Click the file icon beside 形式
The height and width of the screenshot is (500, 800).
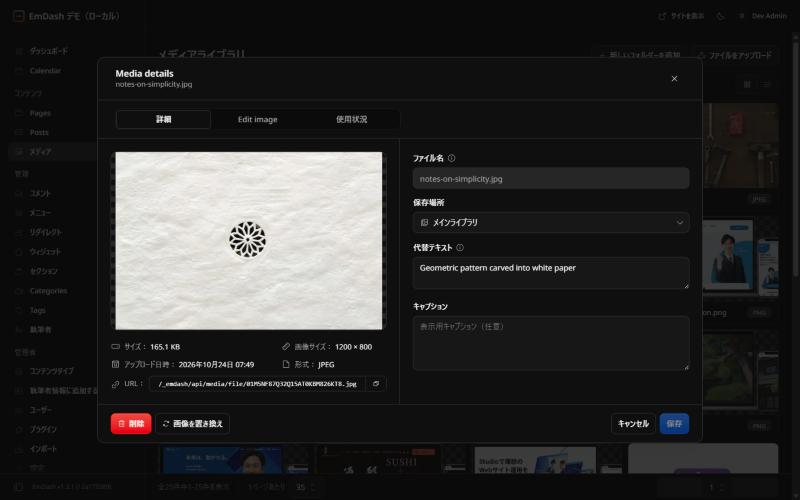pos(286,364)
